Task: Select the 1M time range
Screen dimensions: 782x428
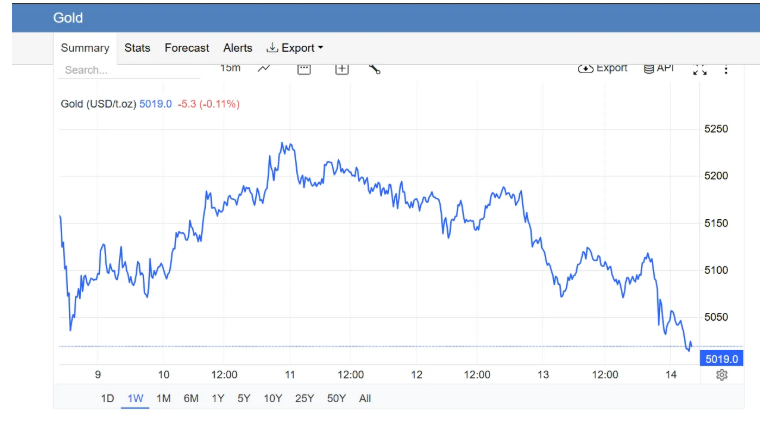Action: pyautogui.click(x=163, y=398)
